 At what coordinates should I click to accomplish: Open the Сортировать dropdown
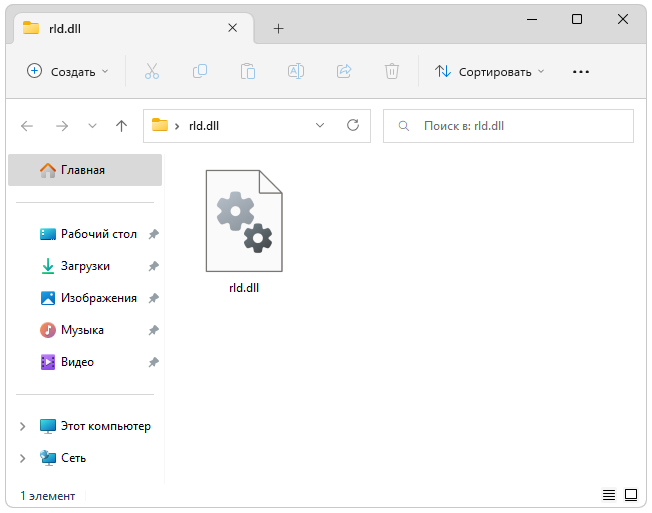click(490, 71)
